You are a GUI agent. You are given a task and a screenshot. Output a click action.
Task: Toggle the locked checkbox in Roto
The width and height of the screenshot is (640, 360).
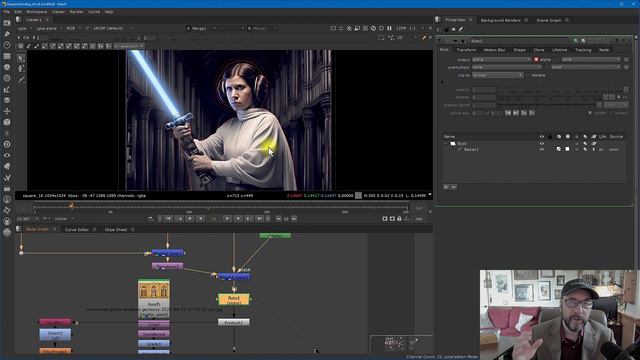611,113
